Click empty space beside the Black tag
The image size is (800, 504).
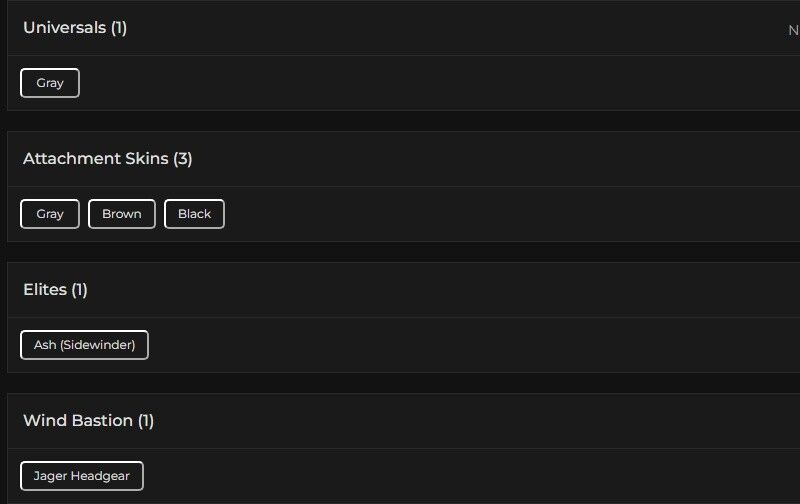coord(450,214)
